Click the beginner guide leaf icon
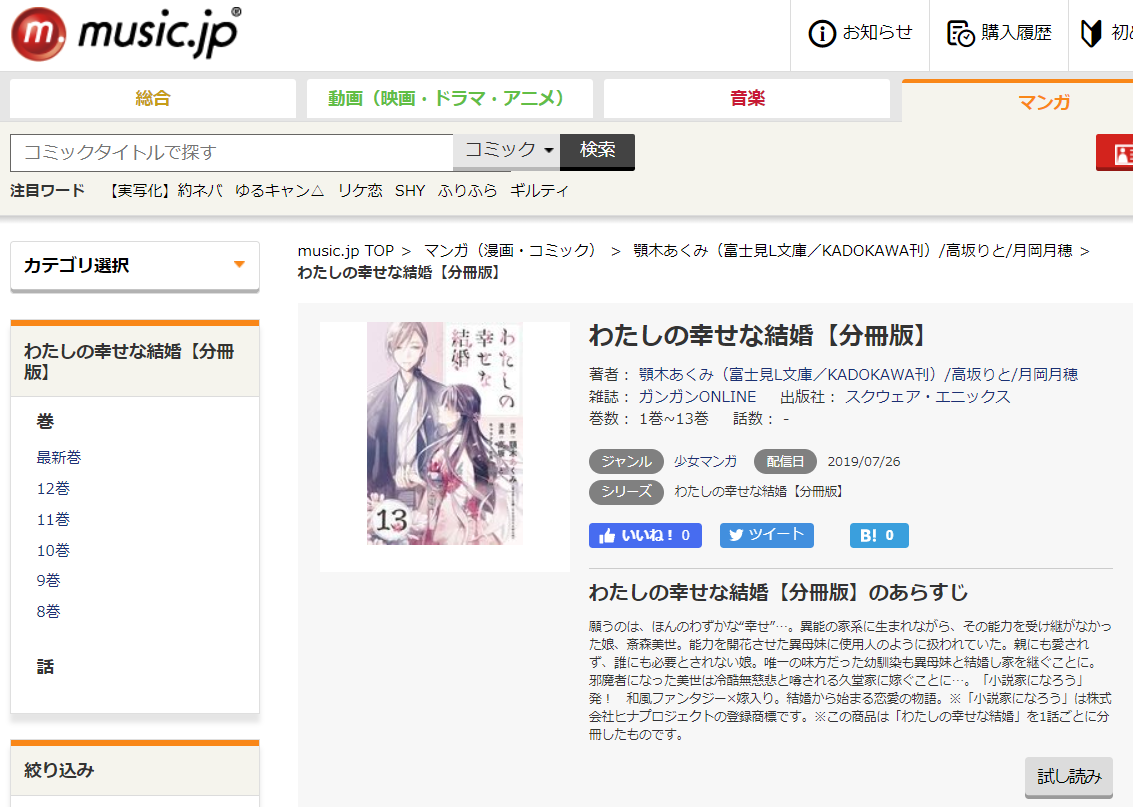1133x807 pixels. 1090,33
